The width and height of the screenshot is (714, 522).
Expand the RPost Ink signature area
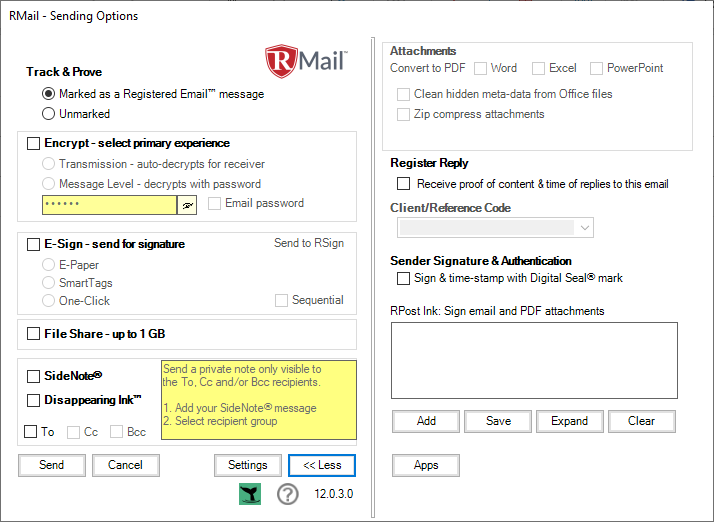click(x=569, y=421)
